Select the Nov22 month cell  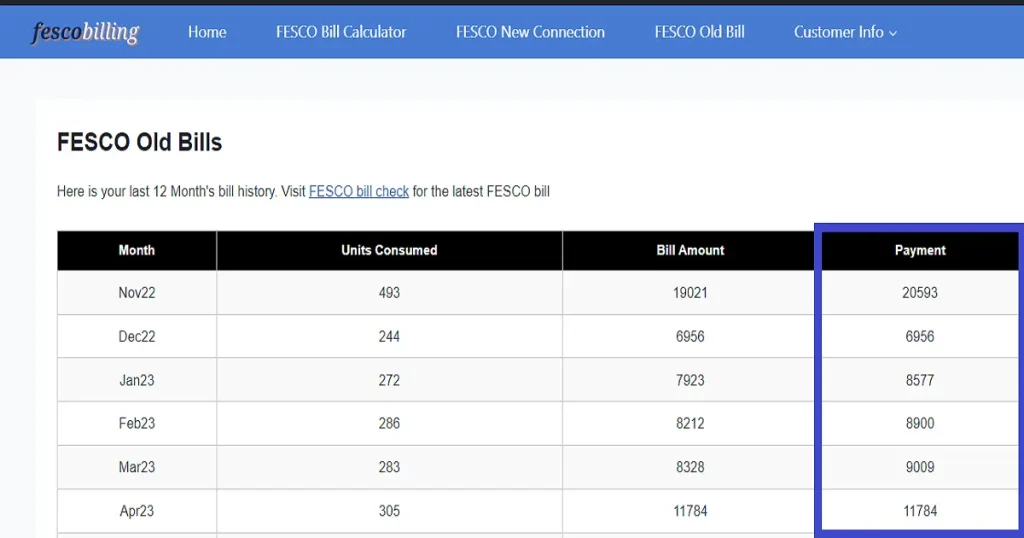coord(136,293)
